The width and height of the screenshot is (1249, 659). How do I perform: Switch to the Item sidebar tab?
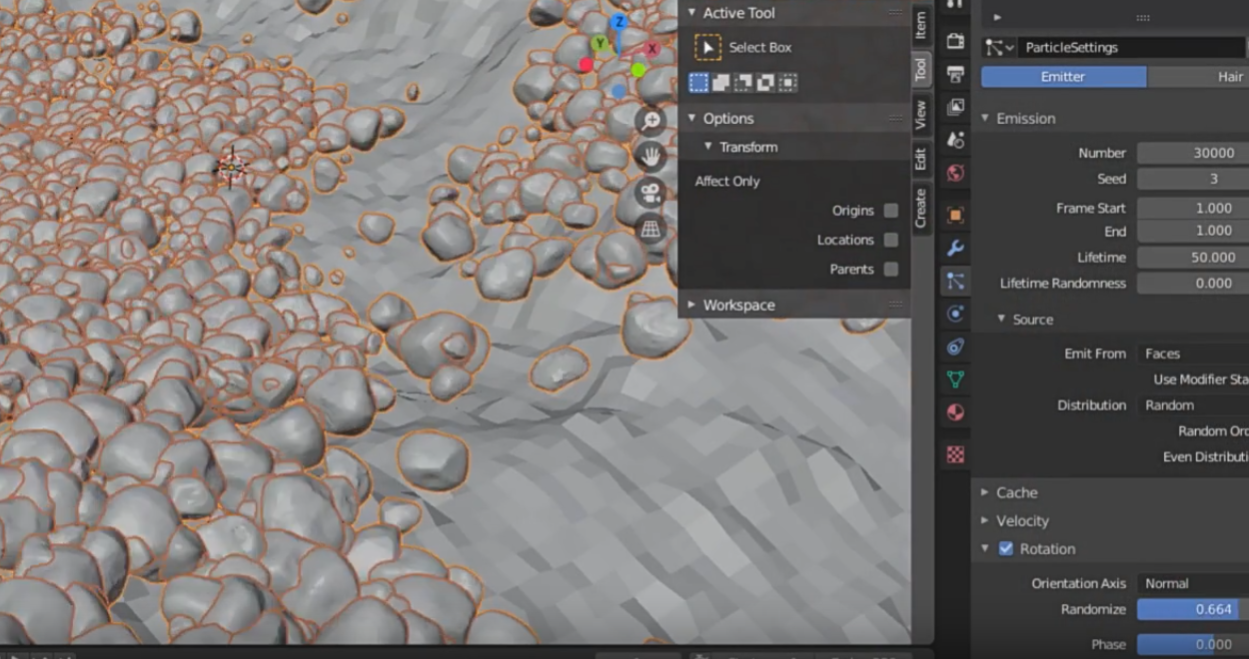[x=921, y=25]
